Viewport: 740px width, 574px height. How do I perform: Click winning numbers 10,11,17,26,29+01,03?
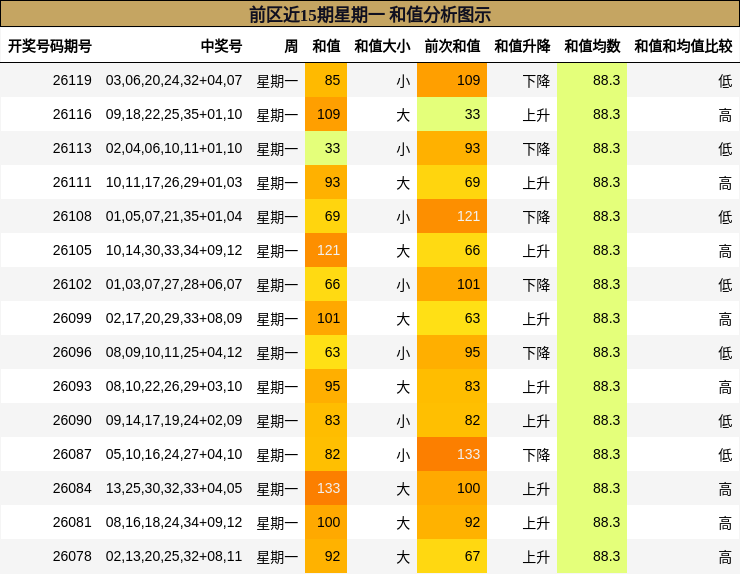[x=174, y=182]
